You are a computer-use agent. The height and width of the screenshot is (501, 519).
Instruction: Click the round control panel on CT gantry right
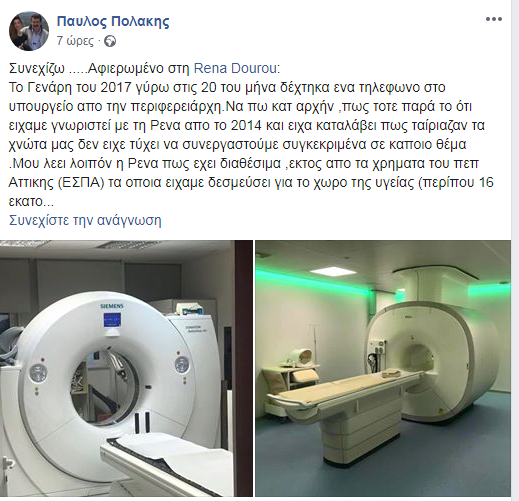point(182,365)
